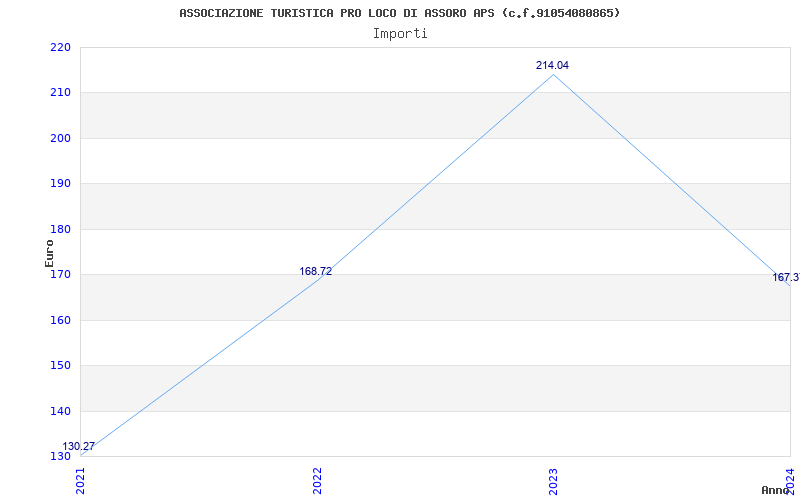Click the 130 y-axis tick label
The width and height of the screenshot is (800, 500).
coord(60,456)
